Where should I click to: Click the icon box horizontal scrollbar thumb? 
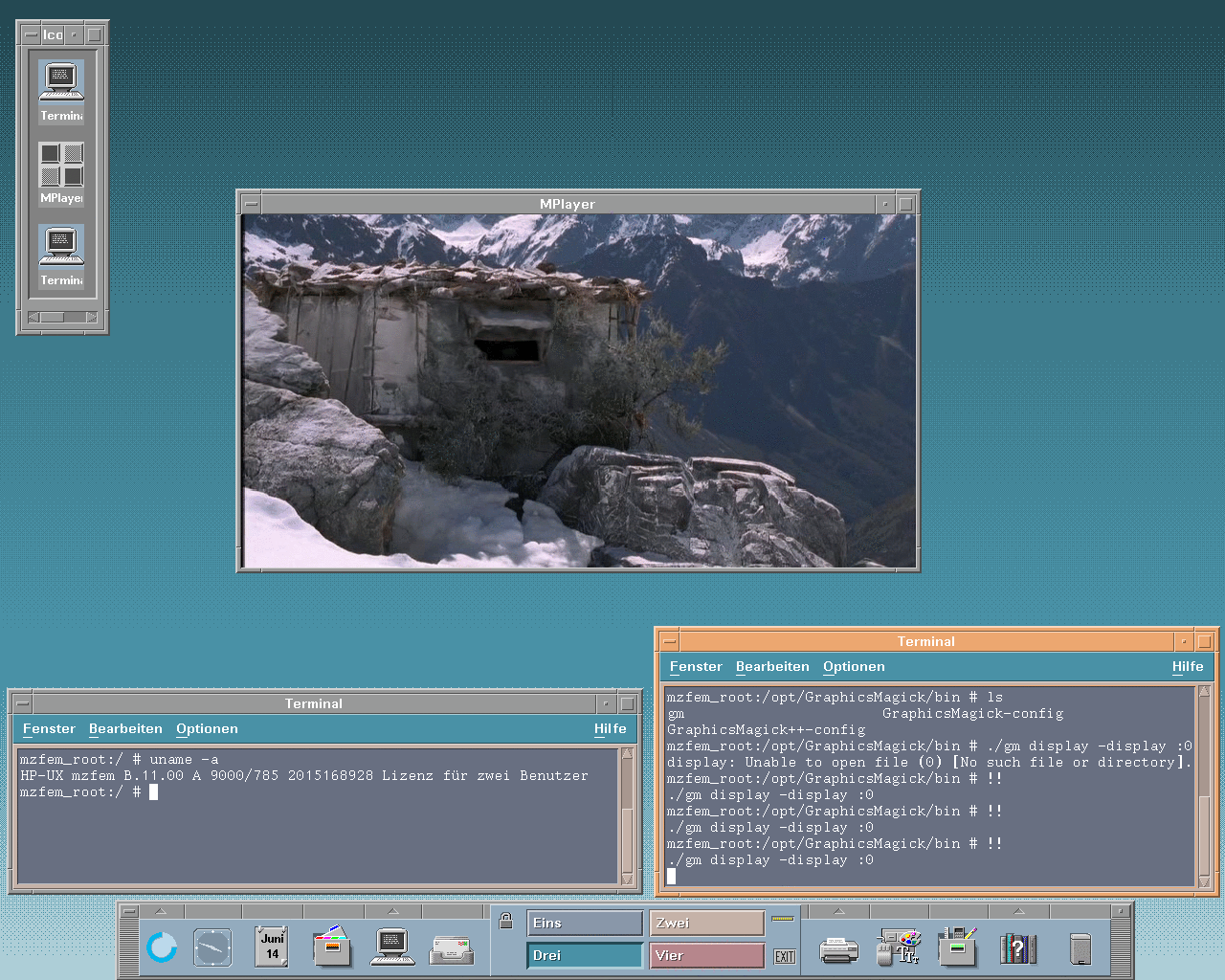click(52, 317)
